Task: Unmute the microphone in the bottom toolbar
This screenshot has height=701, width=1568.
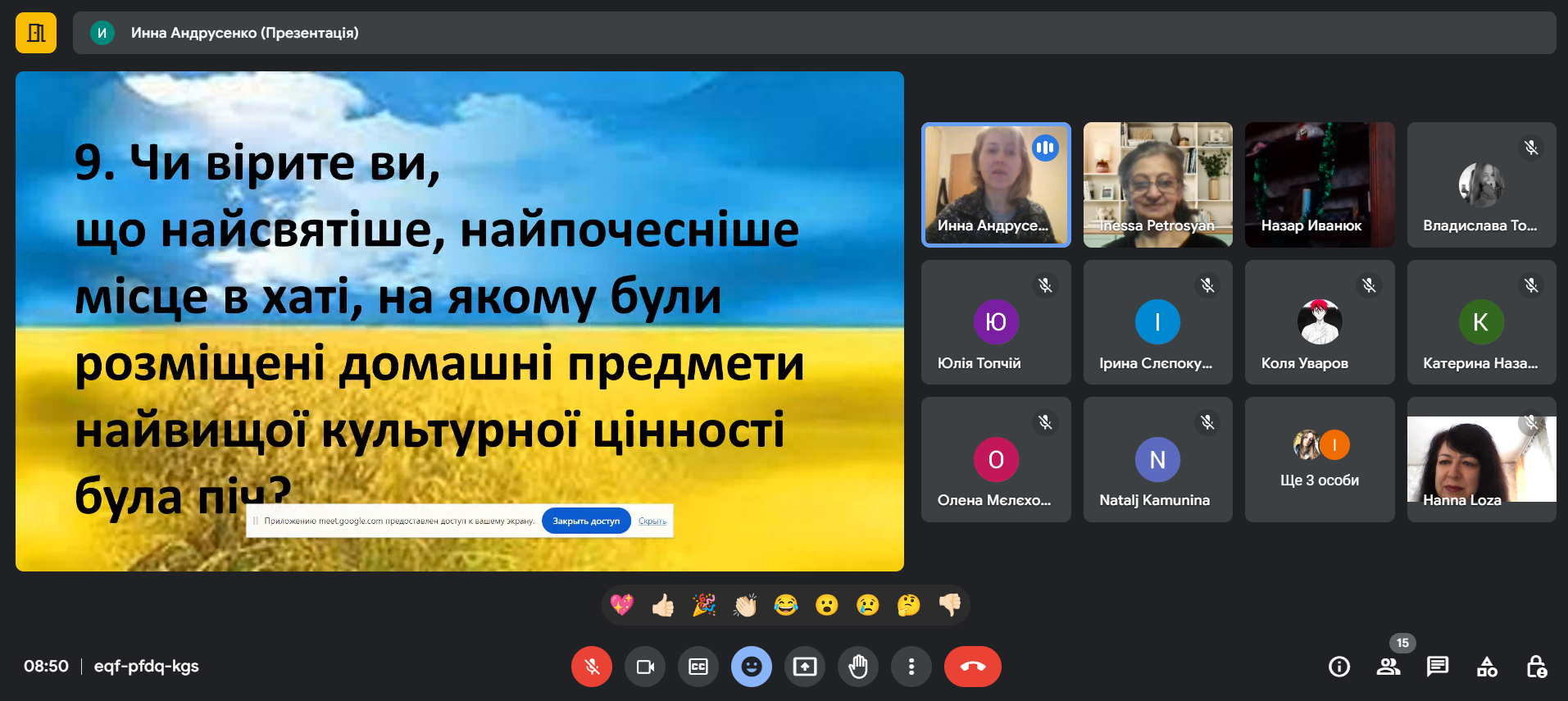Action: [x=591, y=667]
